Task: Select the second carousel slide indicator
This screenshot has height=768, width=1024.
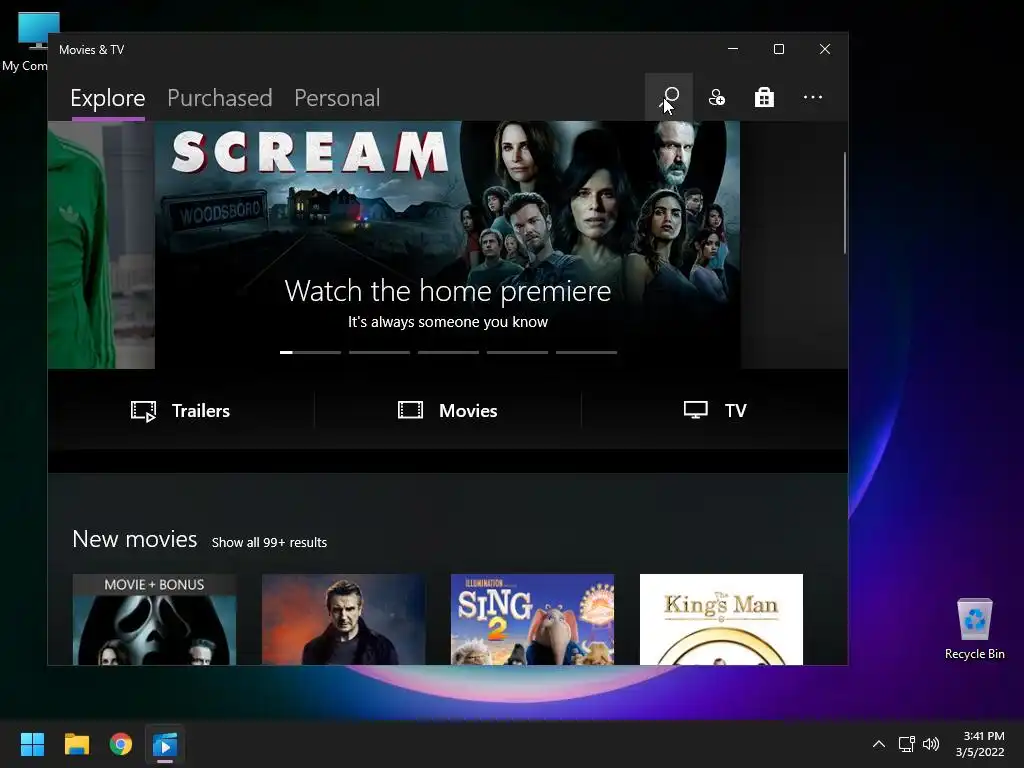Action: coord(379,353)
